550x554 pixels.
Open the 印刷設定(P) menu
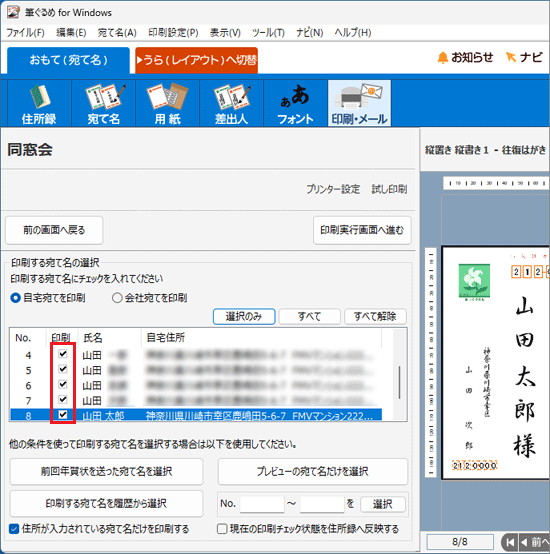click(173, 33)
